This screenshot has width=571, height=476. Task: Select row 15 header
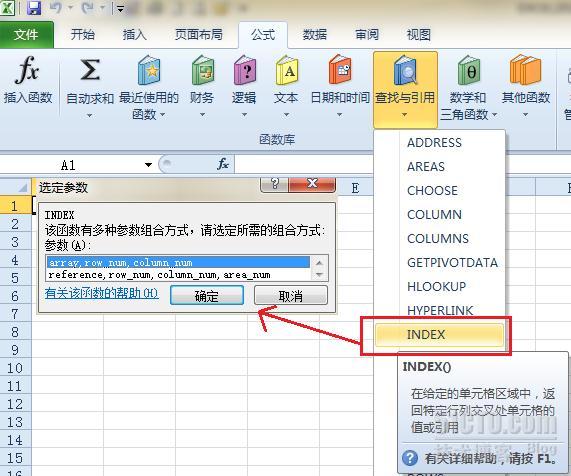(x=15, y=458)
